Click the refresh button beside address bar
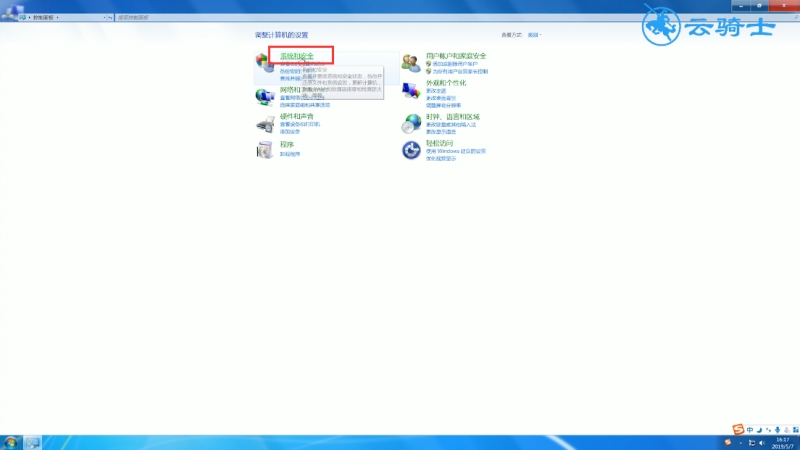 pos(110,17)
